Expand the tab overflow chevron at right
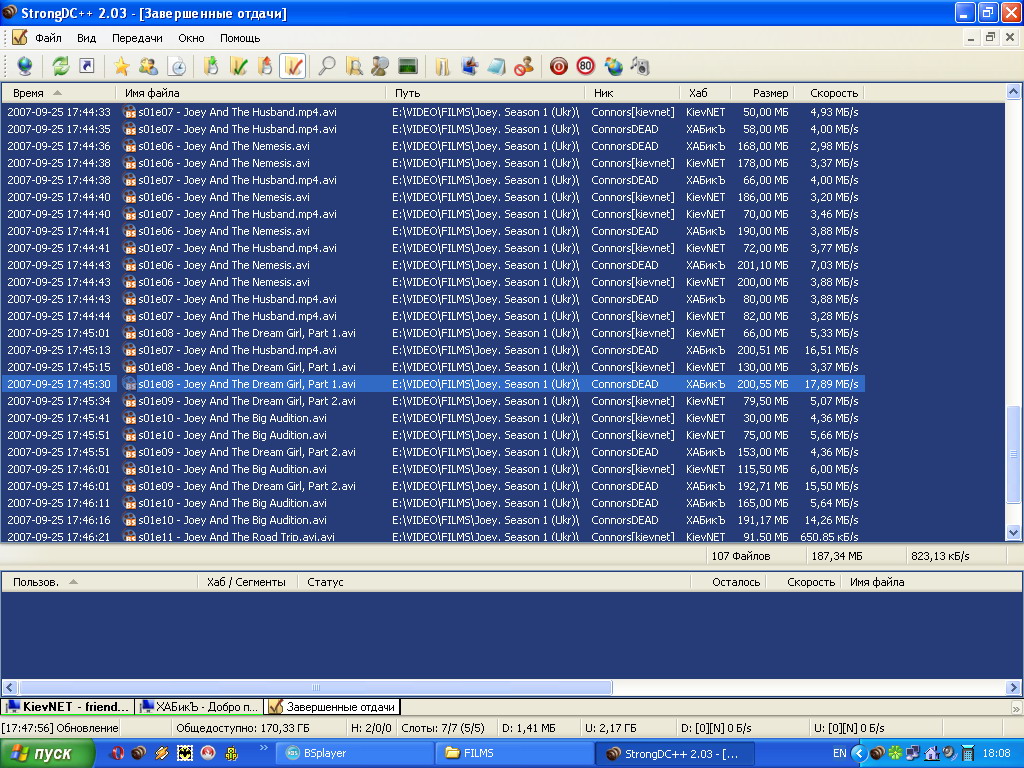The height and width of the screenshot is (768, 1024). point(1016,707)
